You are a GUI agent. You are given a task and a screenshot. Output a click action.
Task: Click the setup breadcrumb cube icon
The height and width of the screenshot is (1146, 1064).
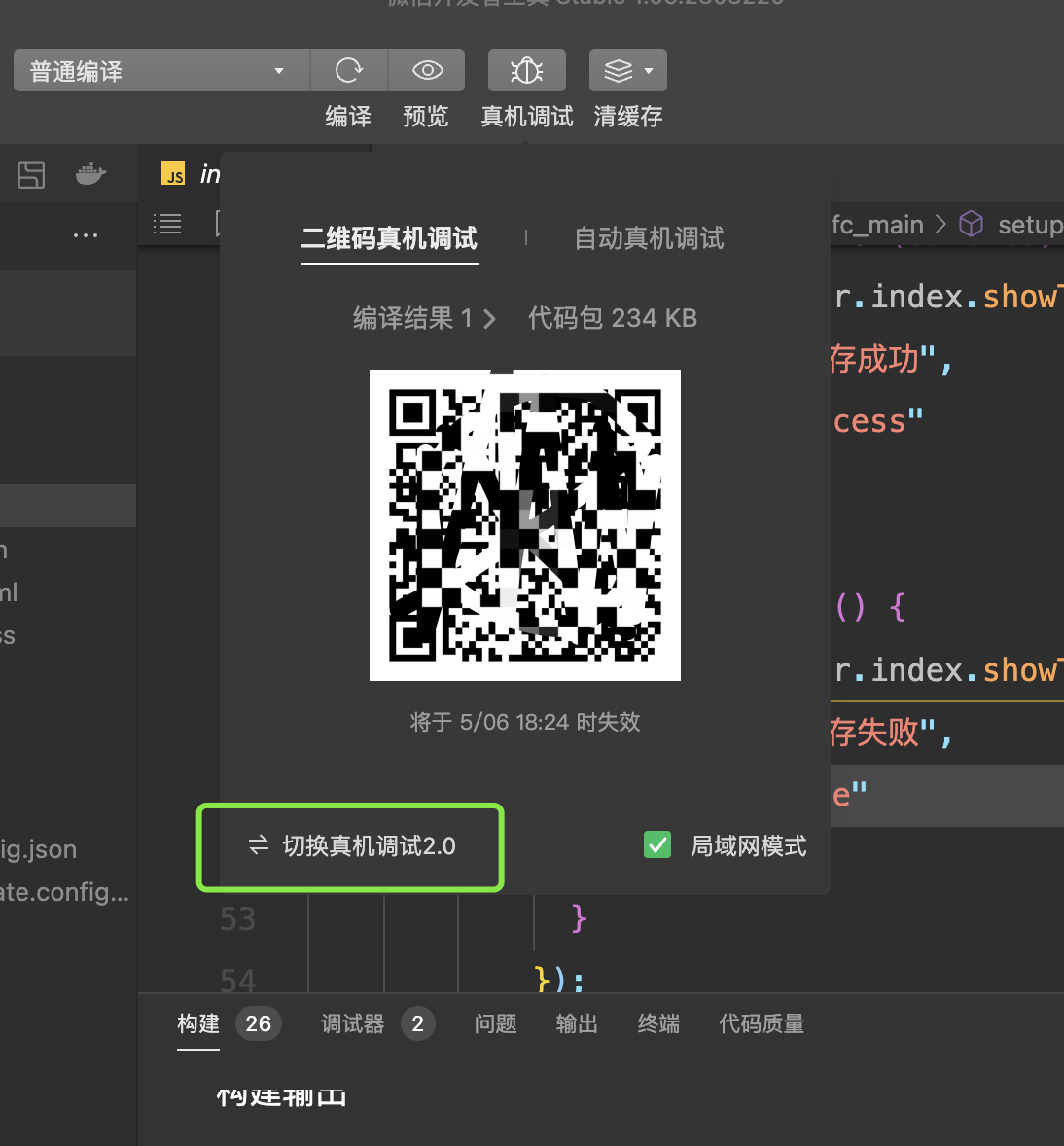coord(972,224)
